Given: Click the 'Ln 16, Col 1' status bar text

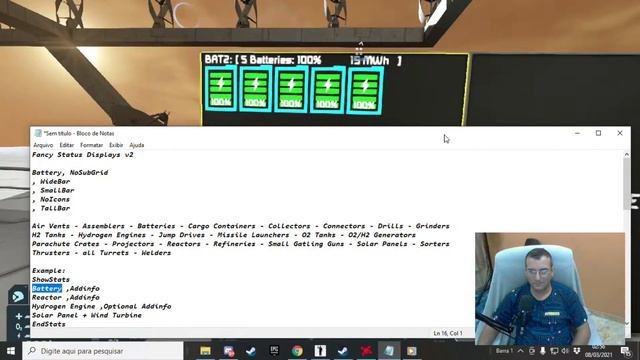Looking at the screenshot, I should (x=448, y=333).
